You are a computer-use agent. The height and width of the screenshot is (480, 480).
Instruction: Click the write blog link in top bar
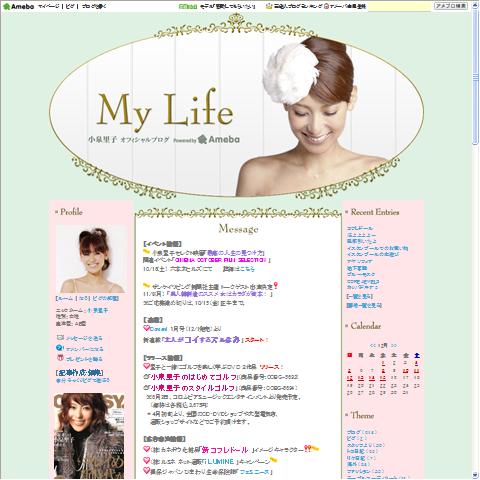(x=94, y=6)
